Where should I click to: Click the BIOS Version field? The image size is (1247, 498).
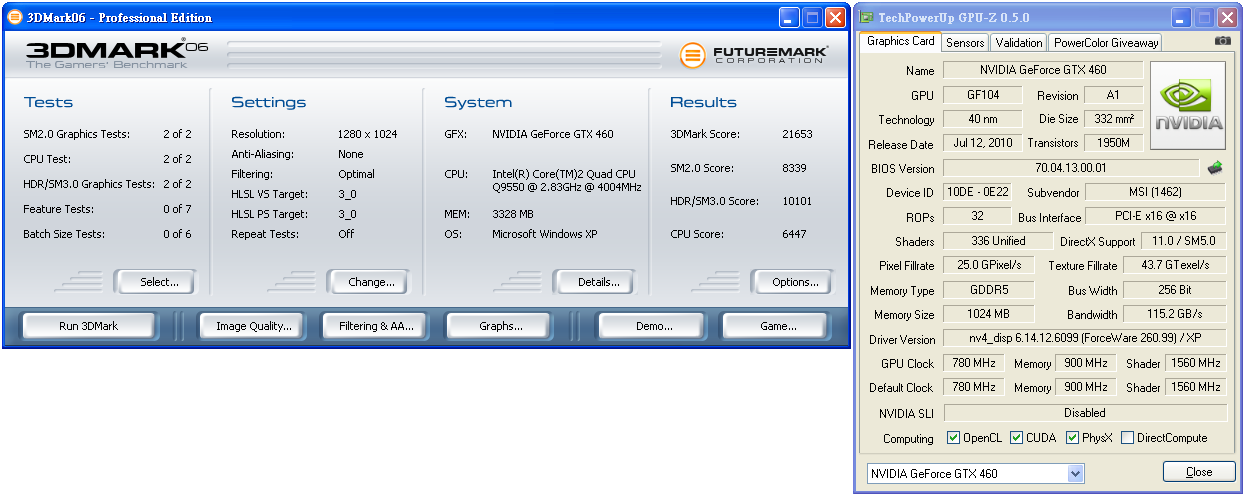[x=1070, y=168]
